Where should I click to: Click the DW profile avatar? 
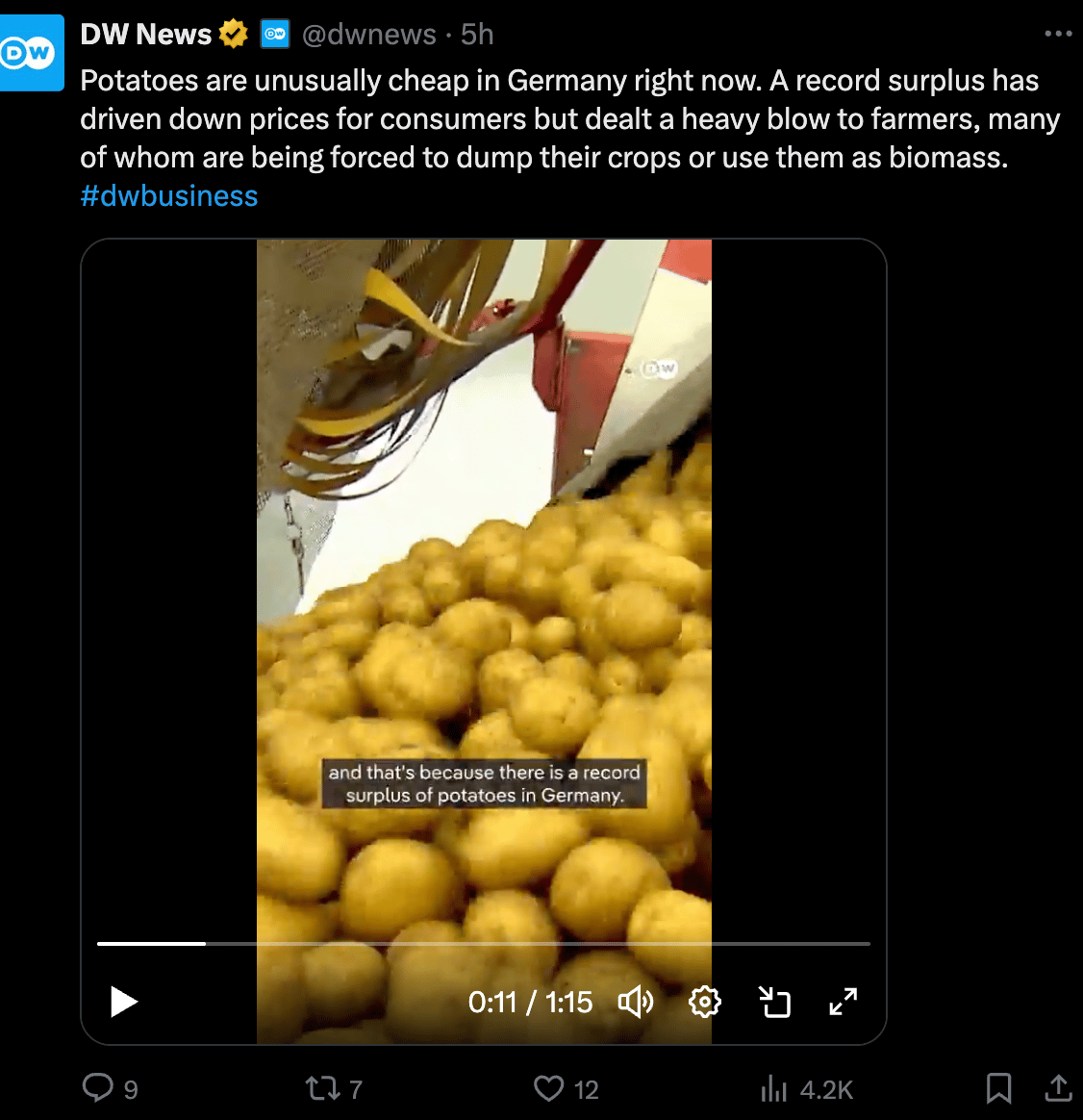tap(30, 53)
